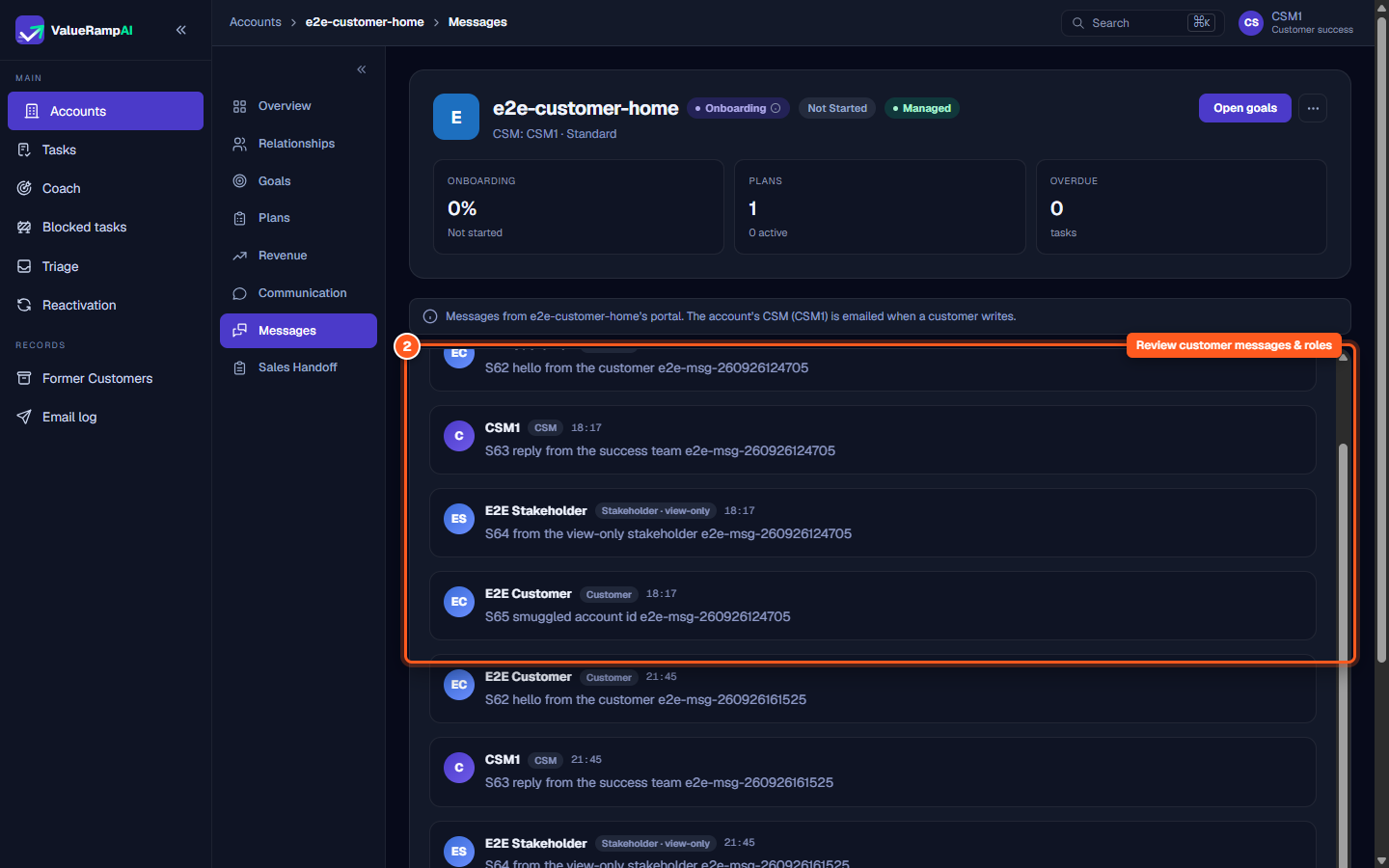This screenshot has height=868, width=1389.
Task: Click Stakeholder · view-only tag at 18:17
Action: pyautogui.click(x=655, y=511)
